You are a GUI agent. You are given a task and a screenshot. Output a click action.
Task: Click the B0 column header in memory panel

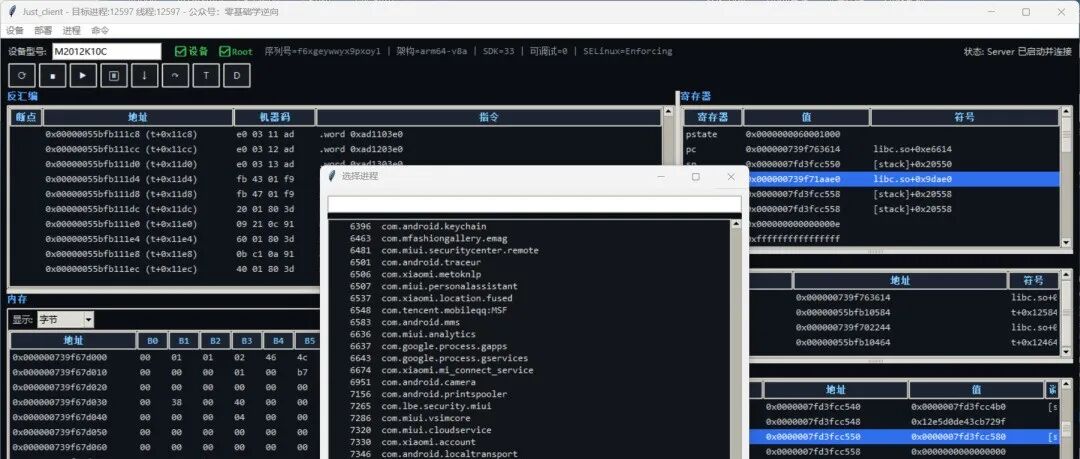coord(153,340)
